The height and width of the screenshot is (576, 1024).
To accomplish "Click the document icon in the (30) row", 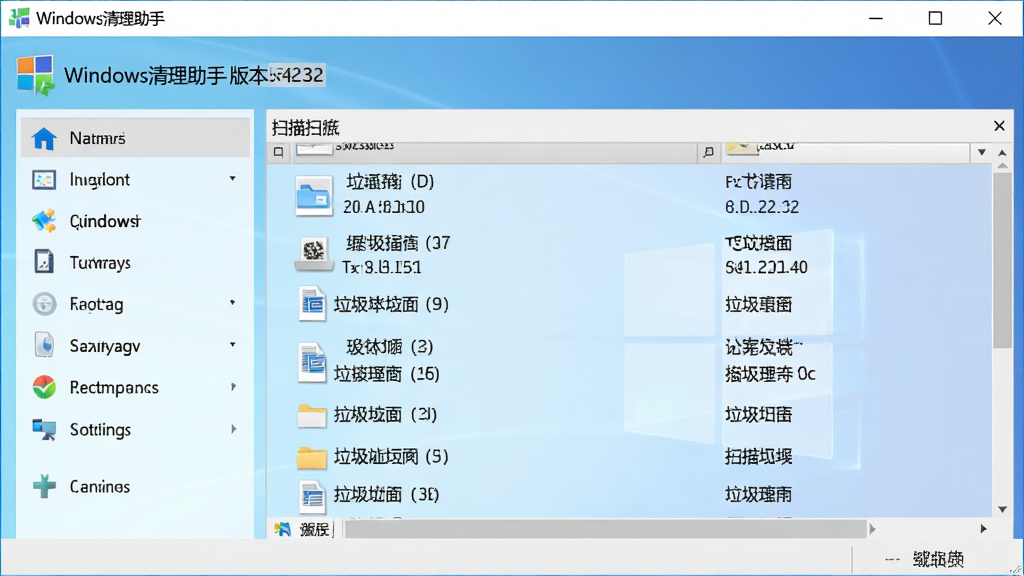I will 312,496.
